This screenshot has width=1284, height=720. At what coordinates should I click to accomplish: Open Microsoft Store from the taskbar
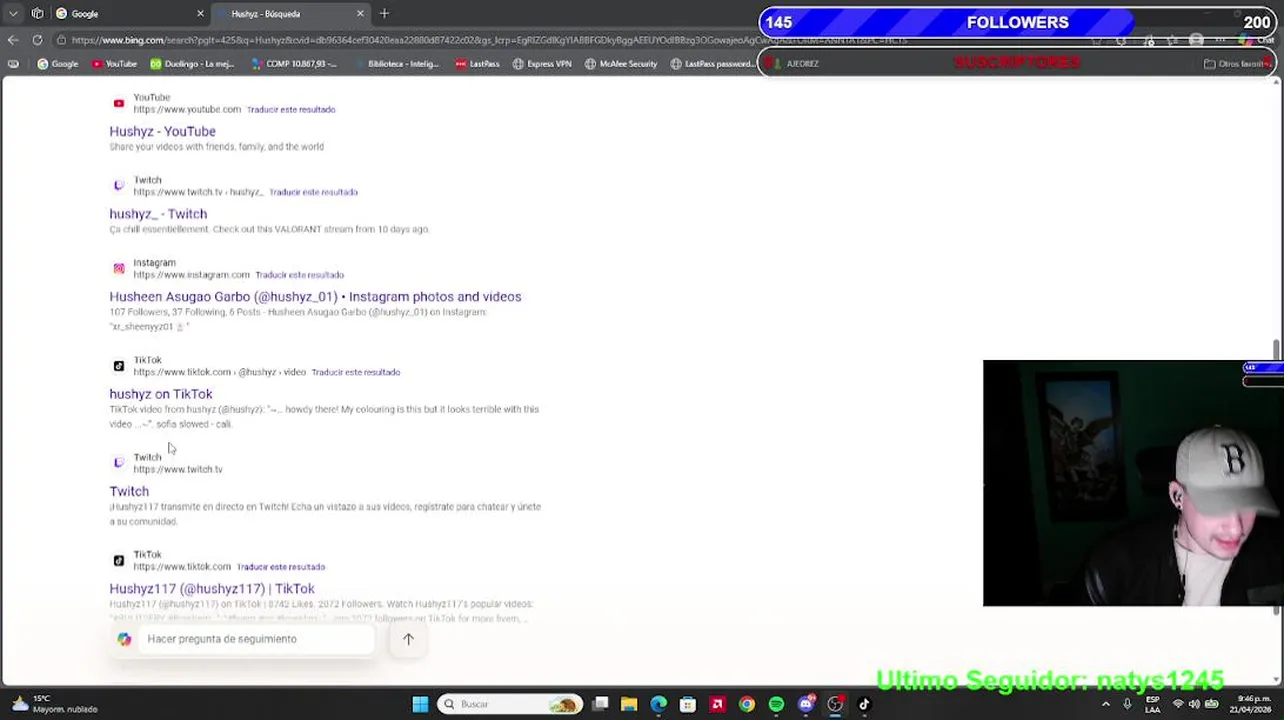click(x=688, y=704)
